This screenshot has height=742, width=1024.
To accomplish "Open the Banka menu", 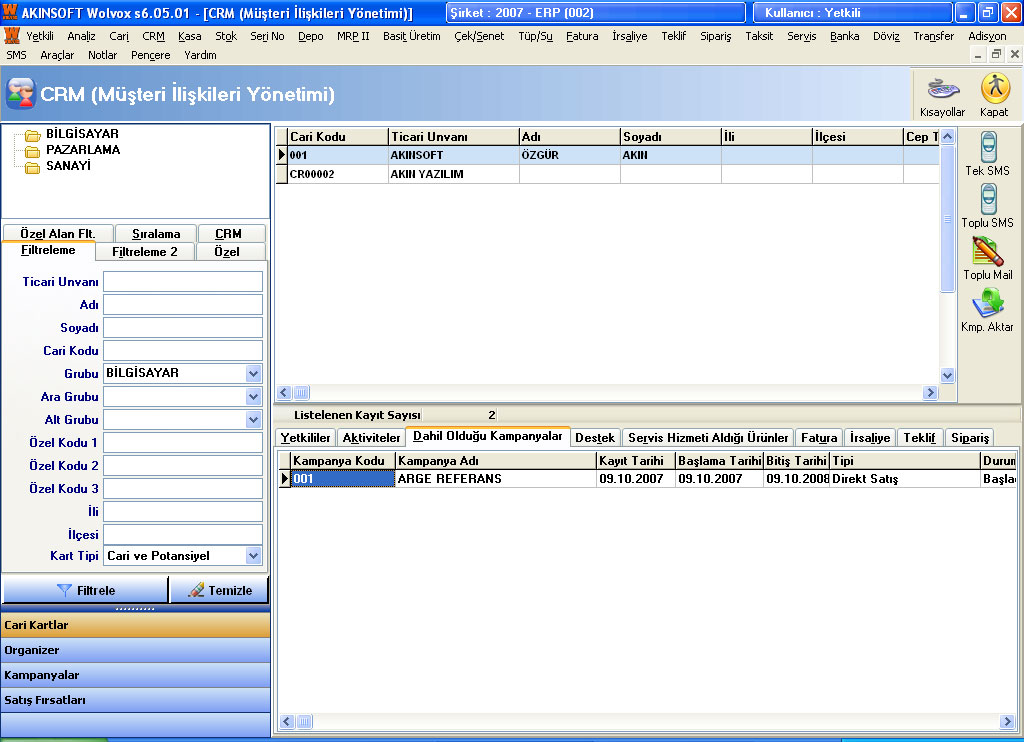I will [844, 36].
